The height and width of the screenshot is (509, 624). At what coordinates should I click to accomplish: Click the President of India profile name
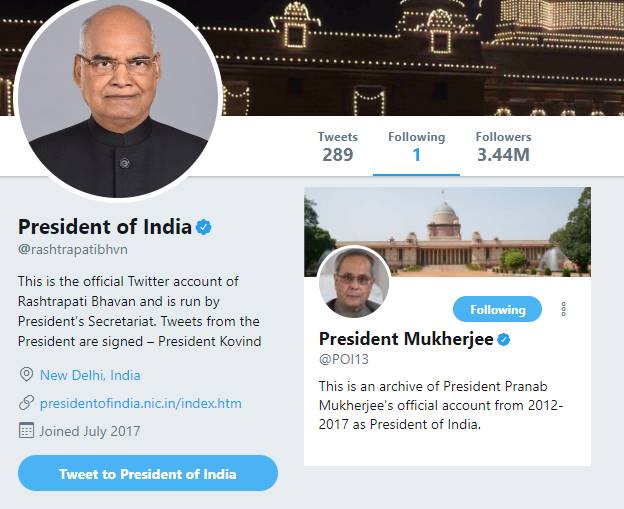[105, 227]
